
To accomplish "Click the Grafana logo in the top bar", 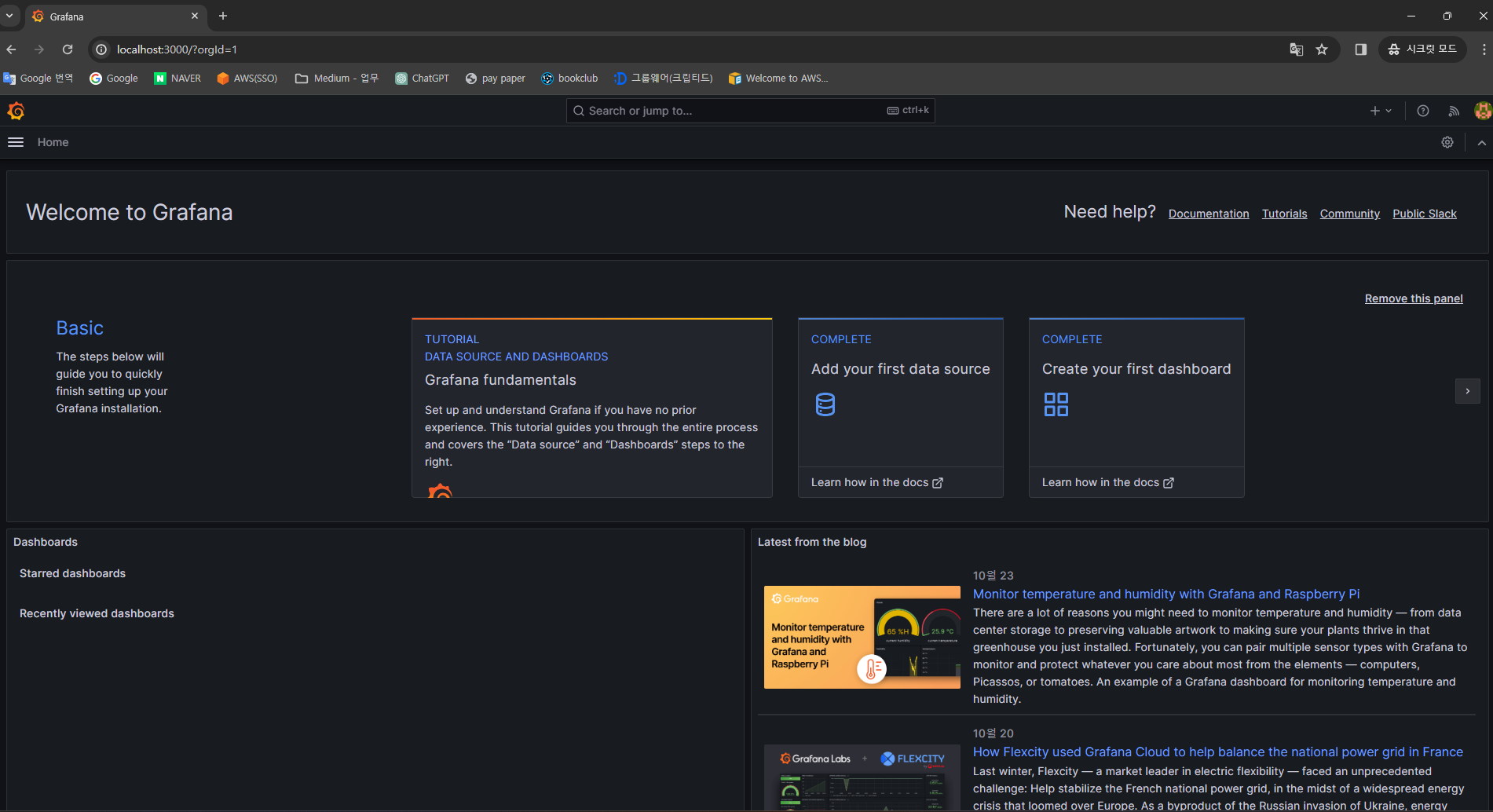I will point(16,111).
